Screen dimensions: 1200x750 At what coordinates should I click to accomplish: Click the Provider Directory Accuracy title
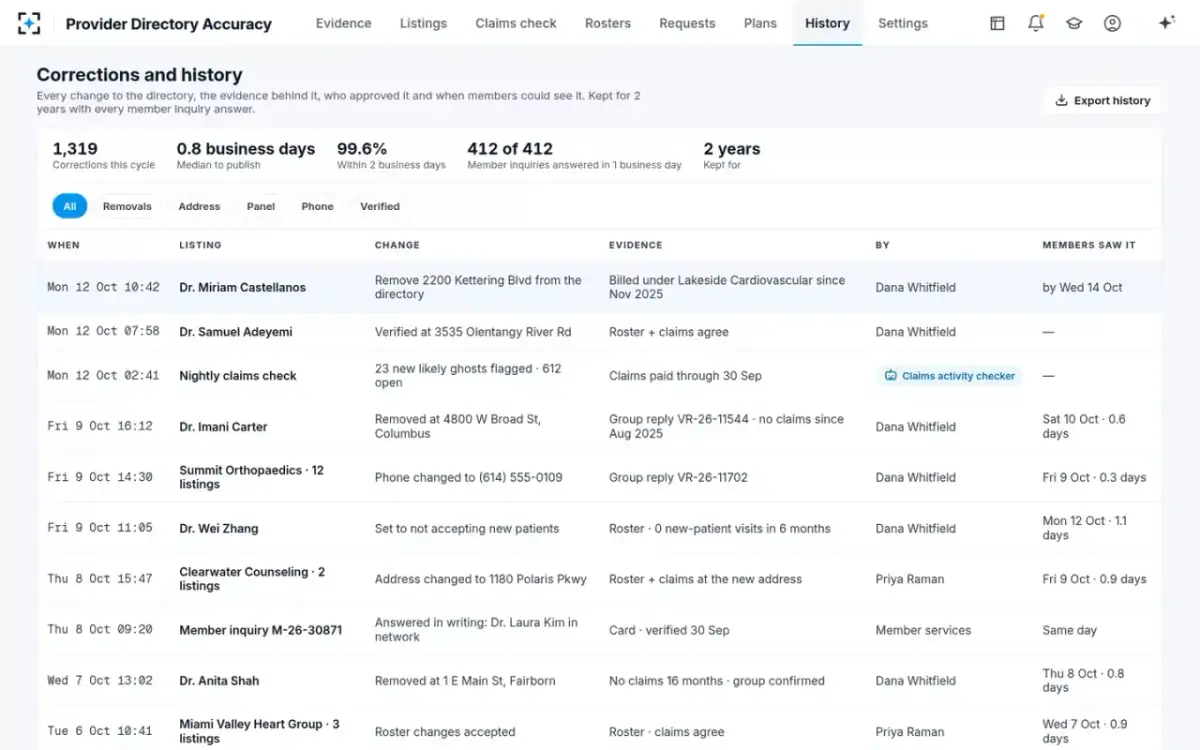tap(168, 24)
